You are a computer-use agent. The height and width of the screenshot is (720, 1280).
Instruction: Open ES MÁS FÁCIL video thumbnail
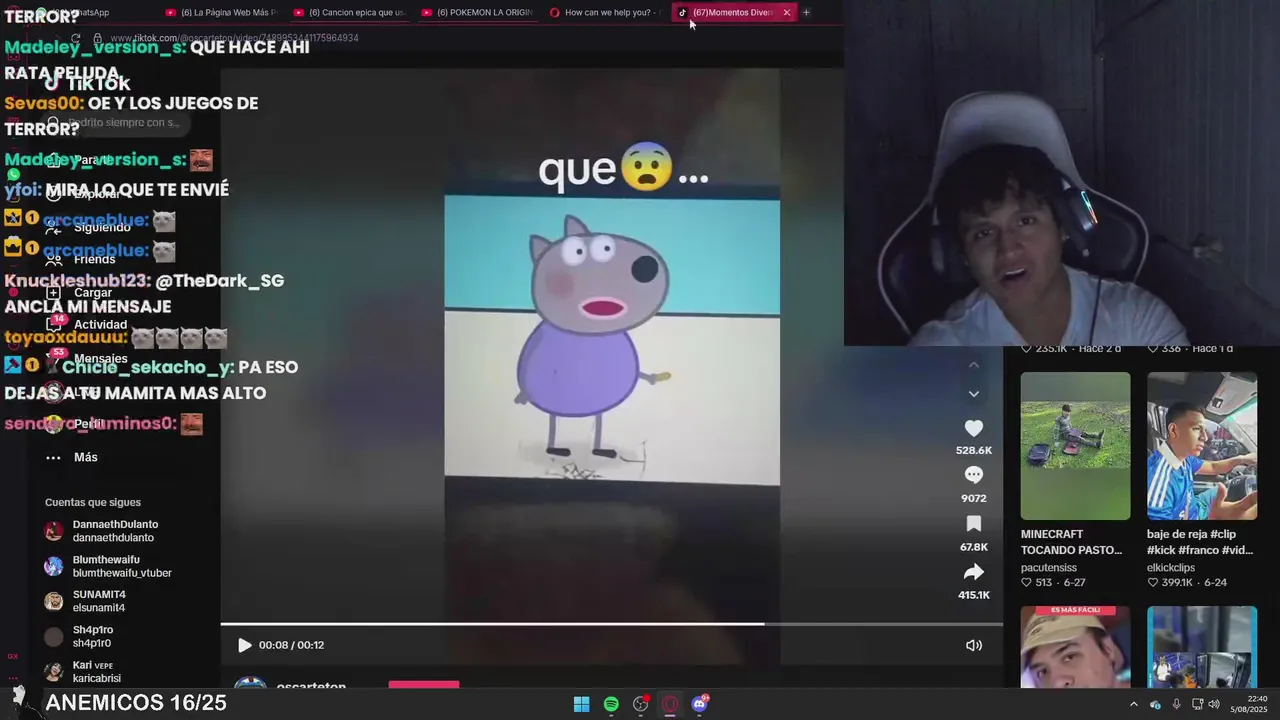pyautogui.click(x=1075, y=647)
